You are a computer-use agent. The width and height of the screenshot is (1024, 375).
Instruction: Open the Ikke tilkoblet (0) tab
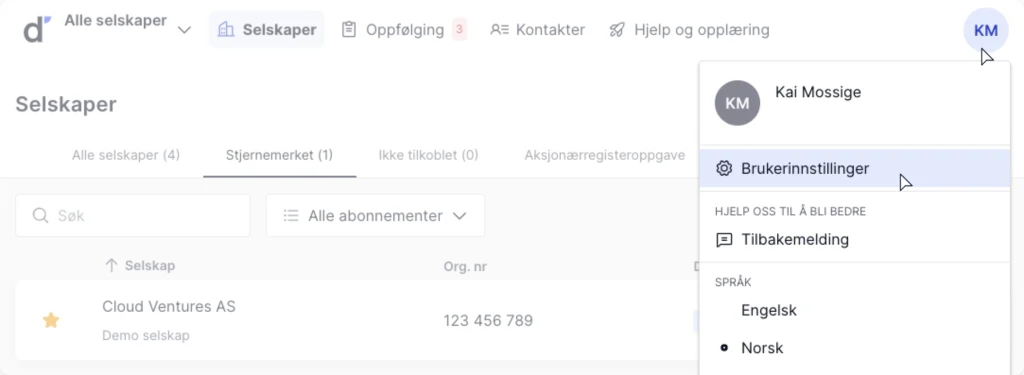pos(428,155)
